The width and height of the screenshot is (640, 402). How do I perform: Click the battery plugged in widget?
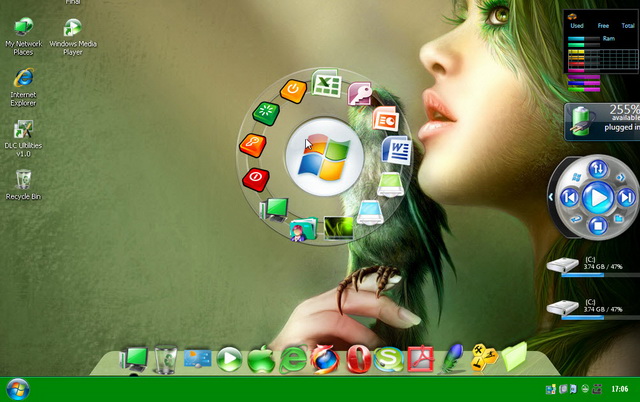(x=602, y=122)
